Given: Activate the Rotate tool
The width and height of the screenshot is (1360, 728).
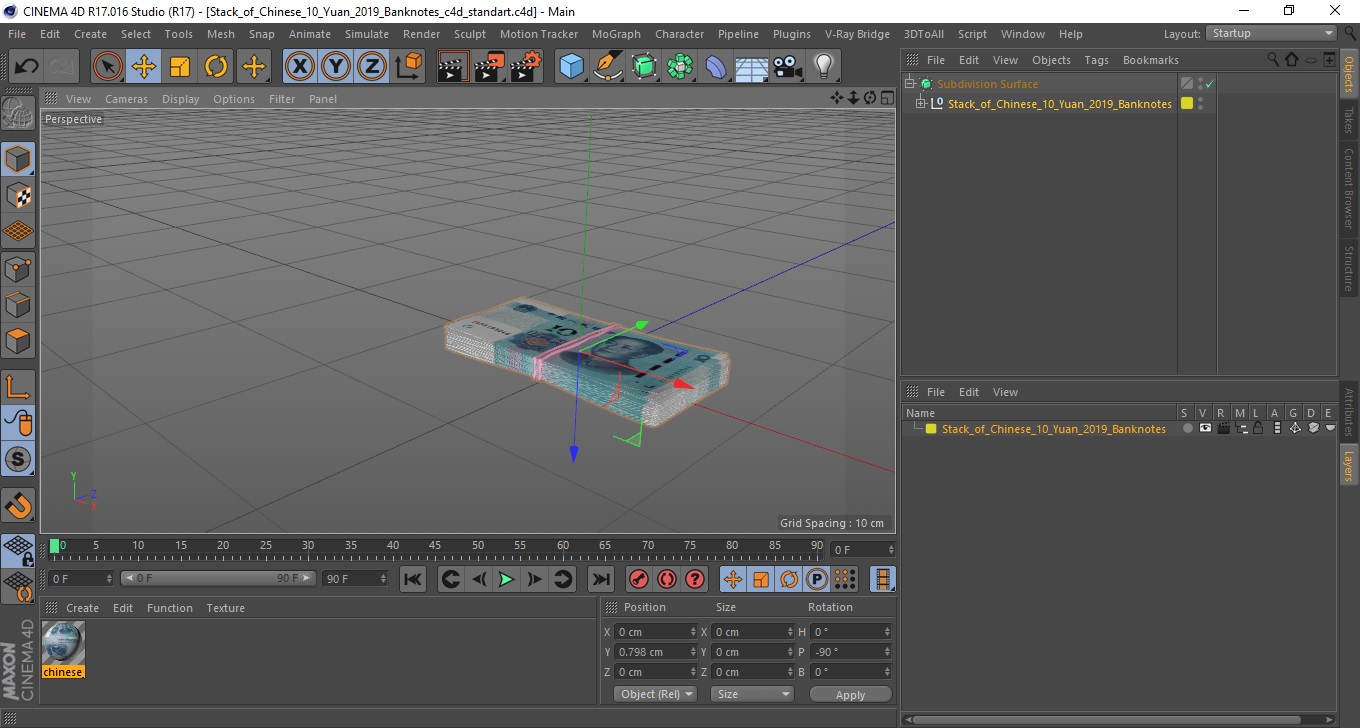Looking at the screenshot, I should (x=216, y=67).
